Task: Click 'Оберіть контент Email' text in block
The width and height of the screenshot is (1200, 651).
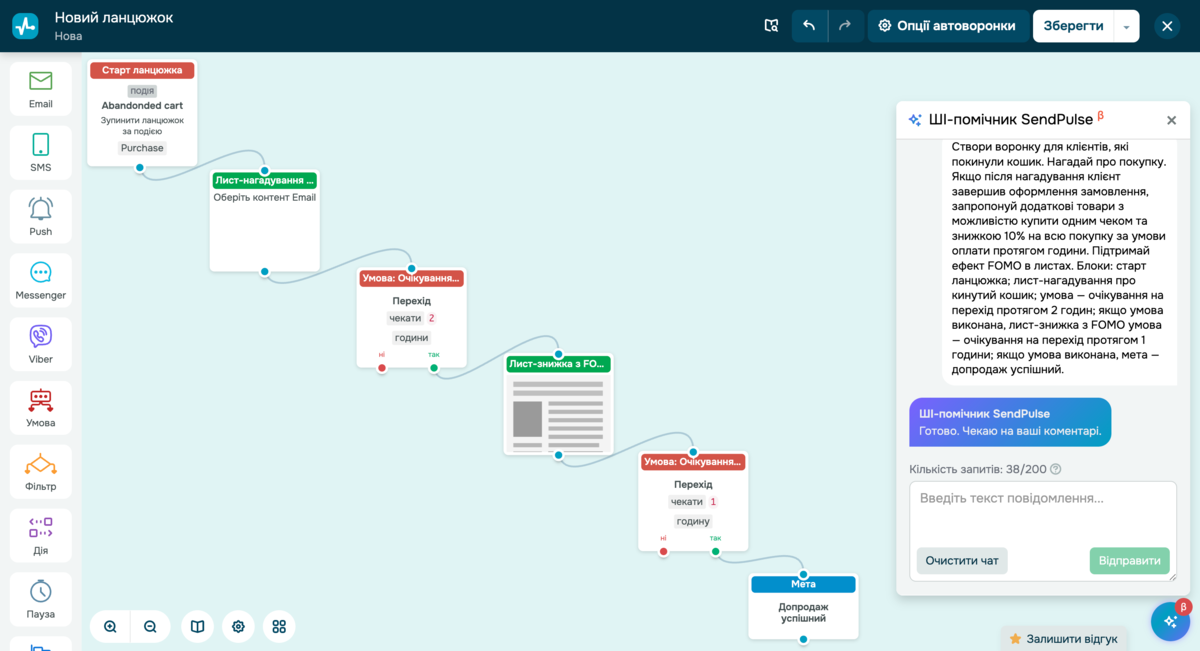Action: 265,198
